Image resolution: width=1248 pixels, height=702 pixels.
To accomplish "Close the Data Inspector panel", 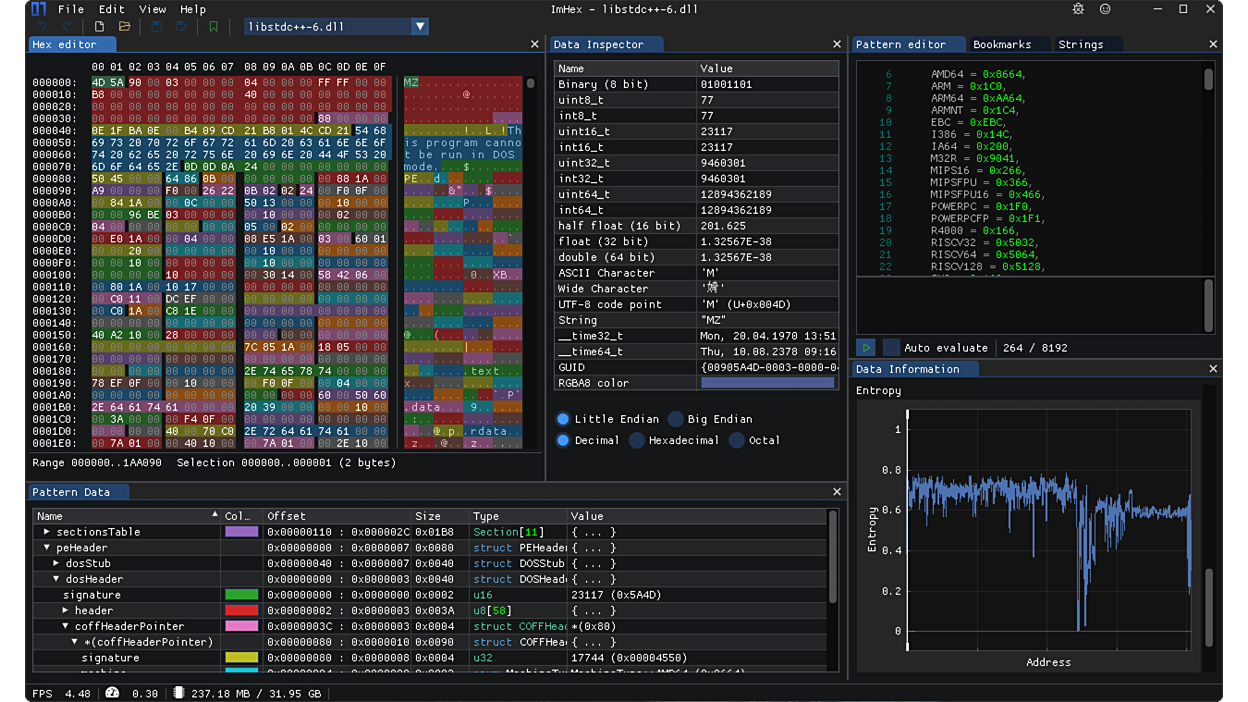I will (837, 44).
